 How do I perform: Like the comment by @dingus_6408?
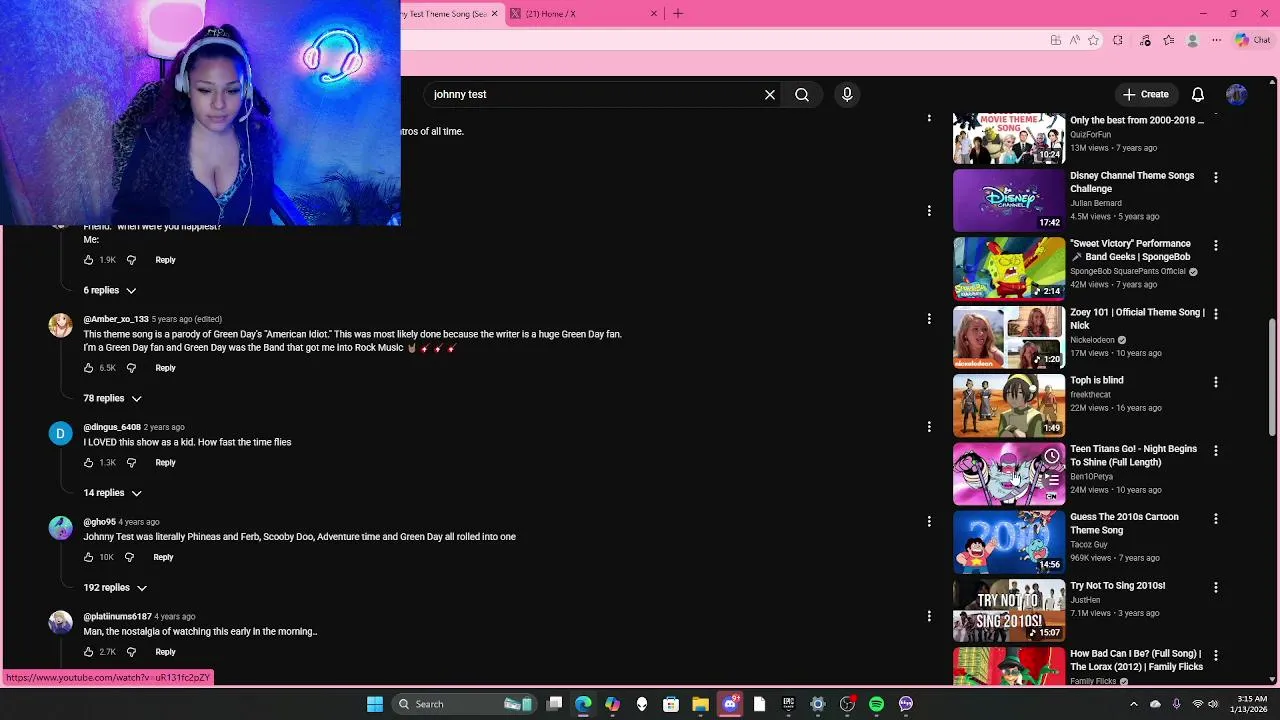(88, 463)
